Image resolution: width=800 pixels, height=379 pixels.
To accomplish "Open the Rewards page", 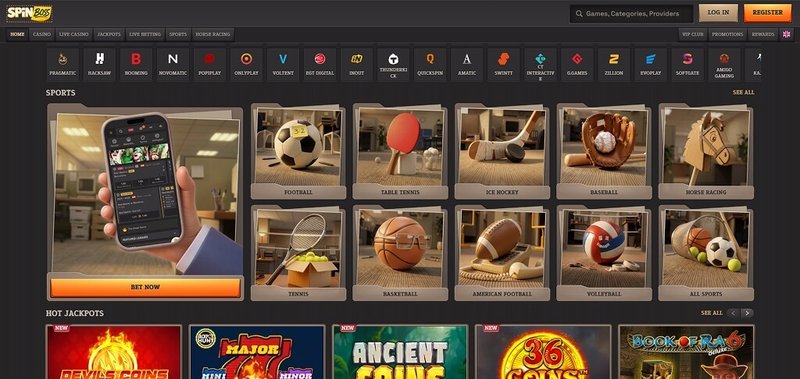I will (x=763, y=34).
